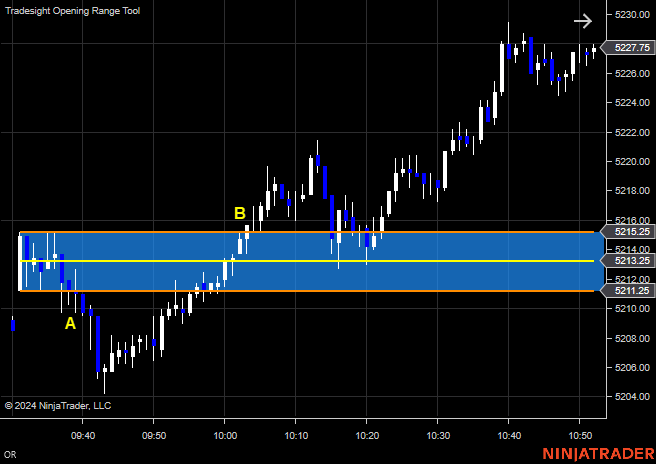The width and height of the screenshot is (656, 464).
Task: Click the 10:00 time axis label
Action: pos(225,436)
